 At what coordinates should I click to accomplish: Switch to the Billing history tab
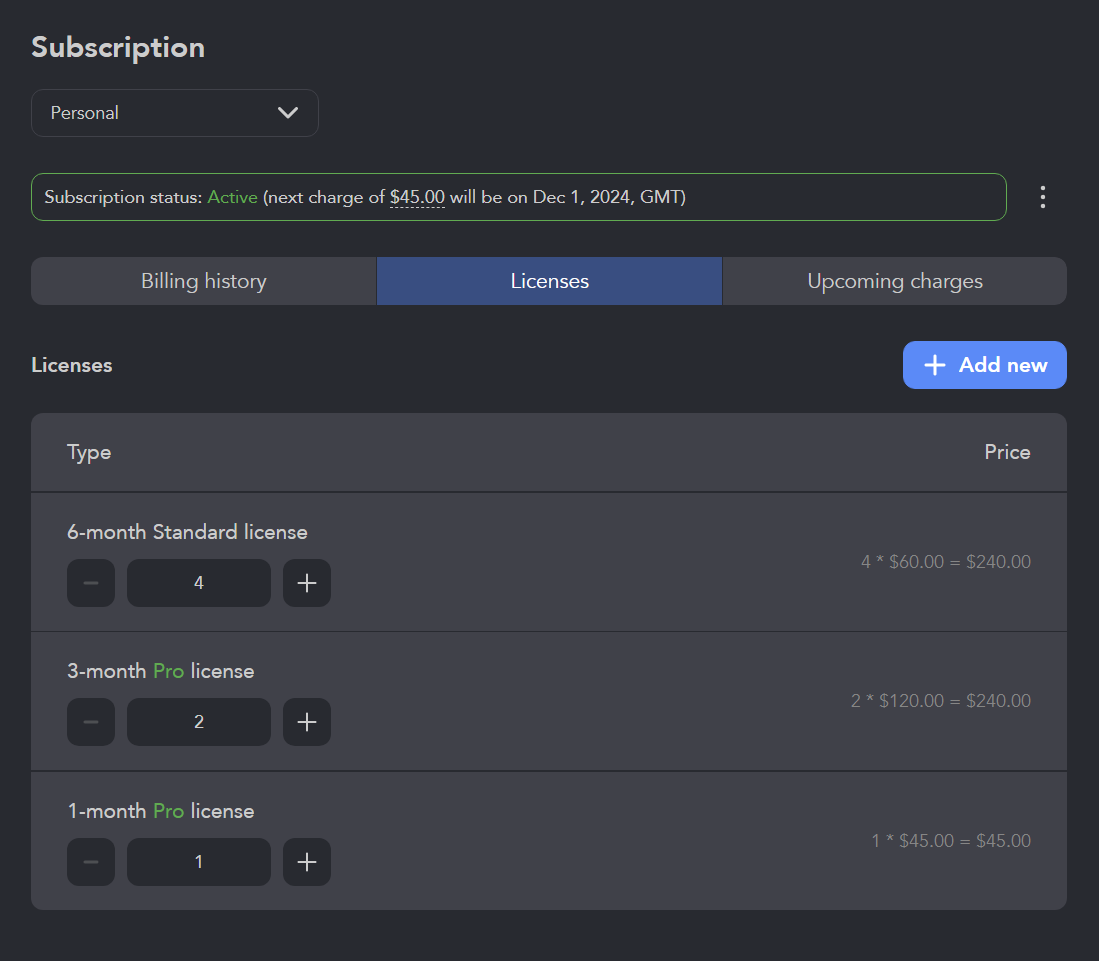pyautogui.click(x=204, y=281)
